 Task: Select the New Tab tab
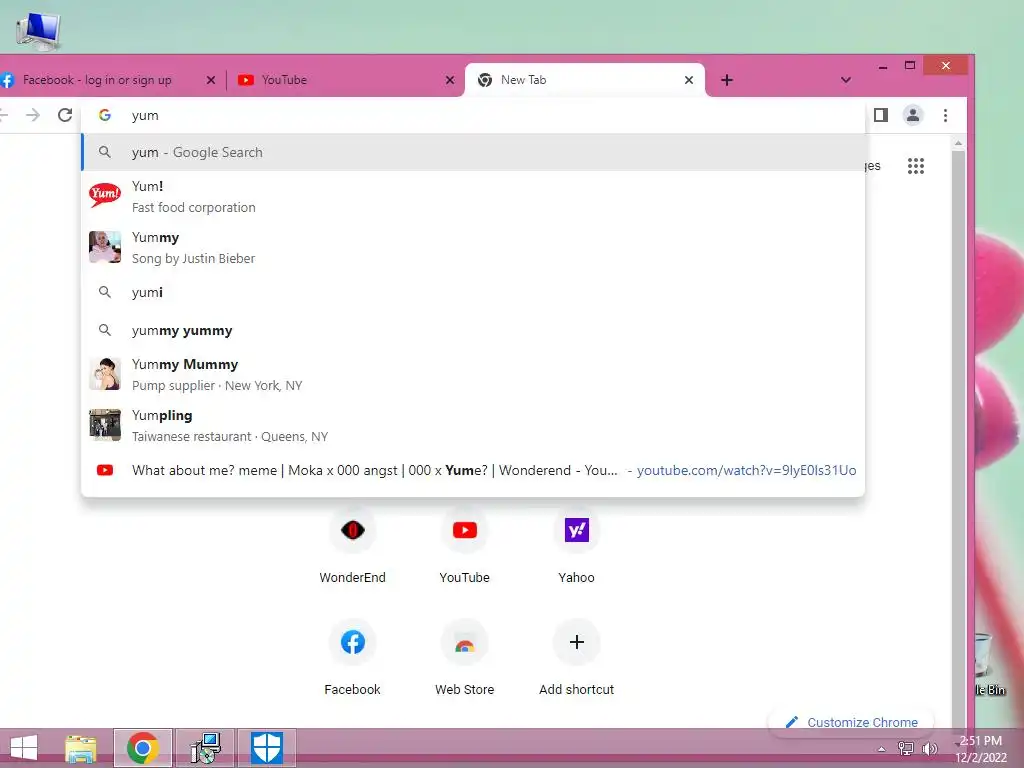point(584,80)
